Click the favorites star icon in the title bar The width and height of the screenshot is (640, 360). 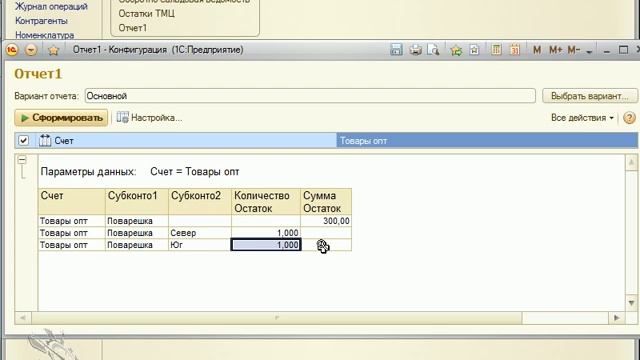(53, 50)
